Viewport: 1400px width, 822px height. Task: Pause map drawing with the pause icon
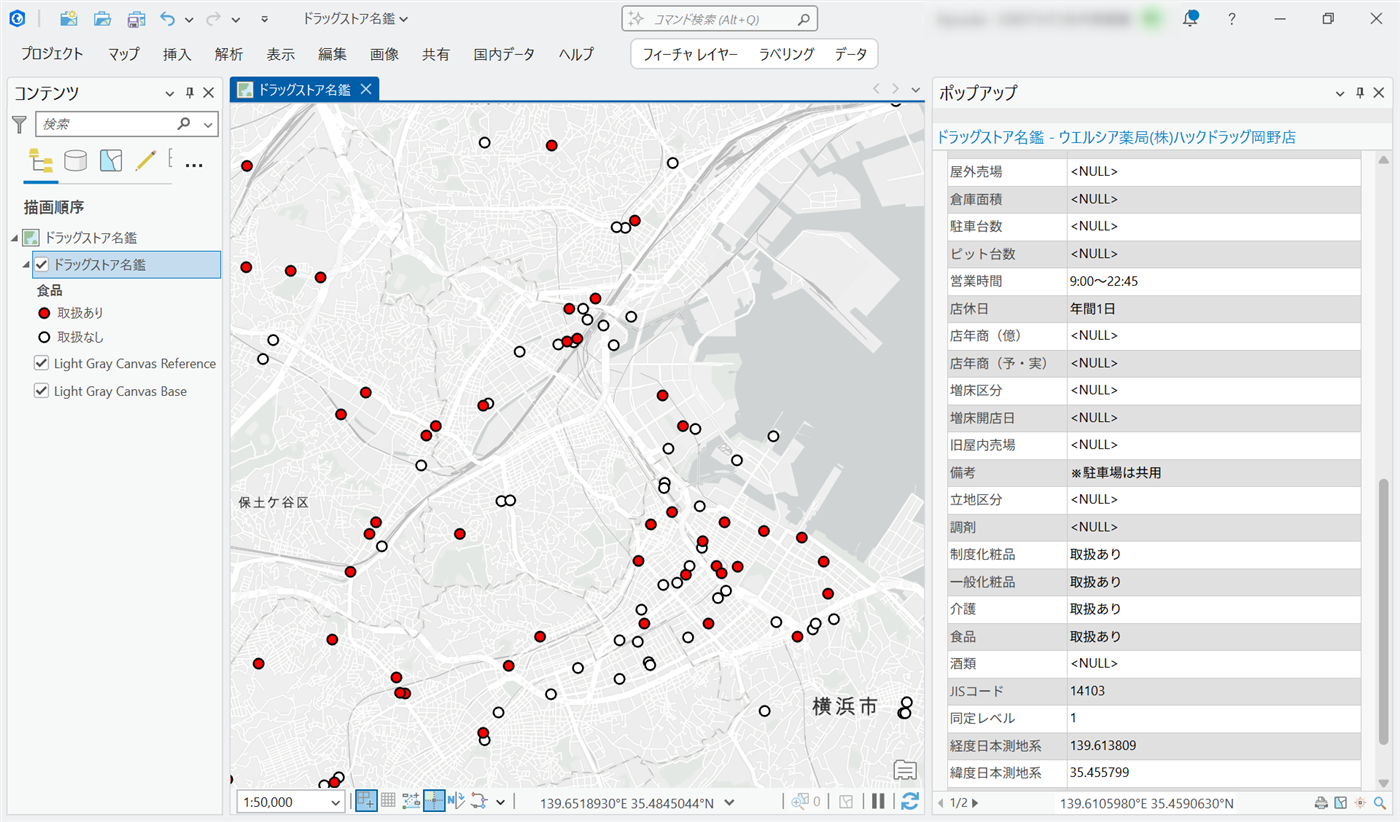pyautogui.click(x=878, y=801)
